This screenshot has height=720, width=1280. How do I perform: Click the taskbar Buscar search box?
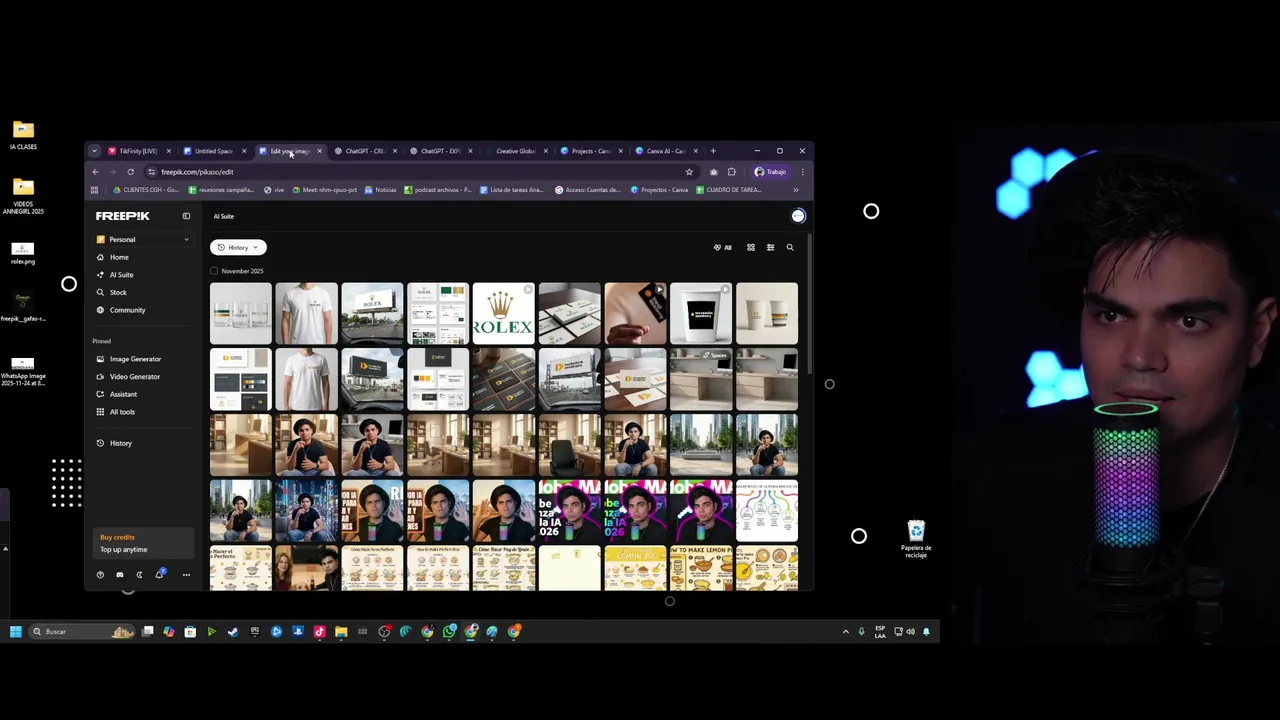point(82,631)
